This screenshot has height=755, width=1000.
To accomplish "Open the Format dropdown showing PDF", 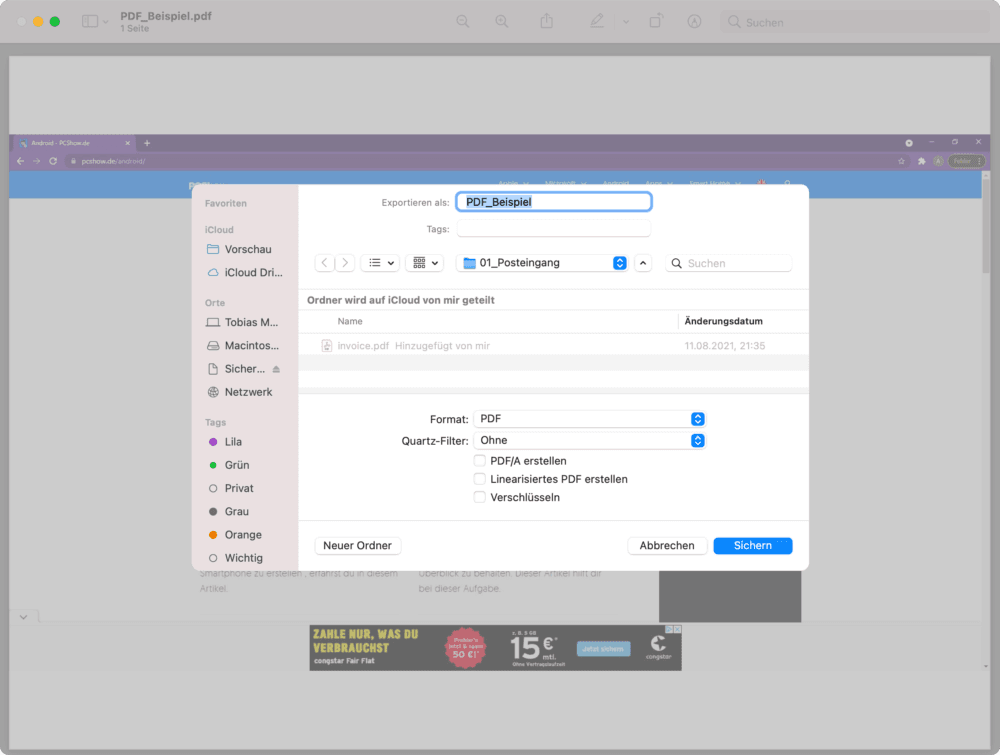I will click(590, 419).
